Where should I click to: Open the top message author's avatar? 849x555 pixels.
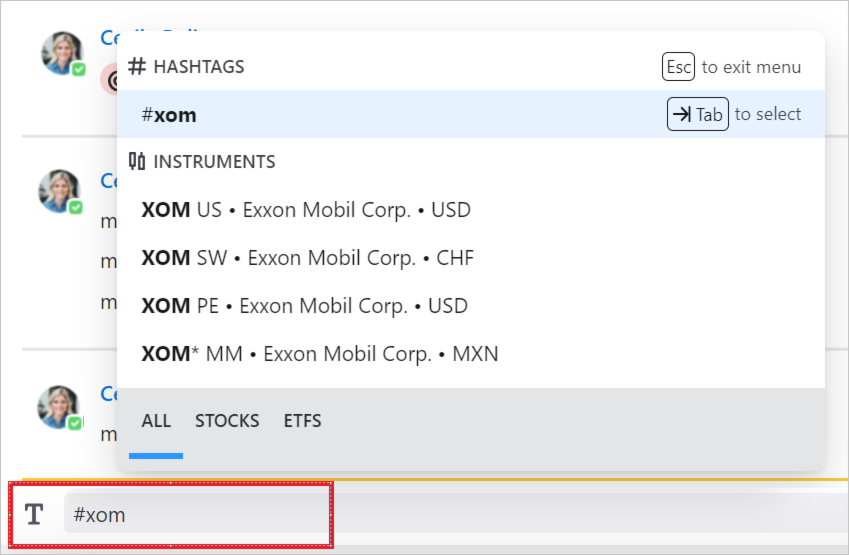(63, 53)
